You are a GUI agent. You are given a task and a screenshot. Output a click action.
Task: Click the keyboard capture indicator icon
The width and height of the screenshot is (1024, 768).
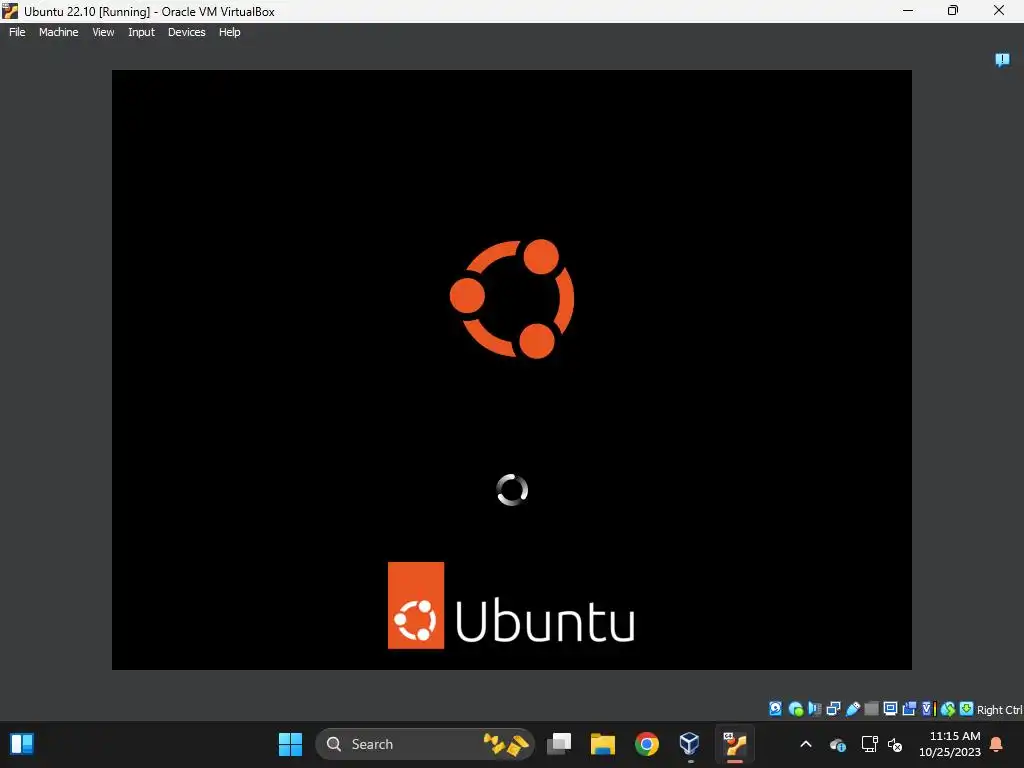(x=967, y=709)
